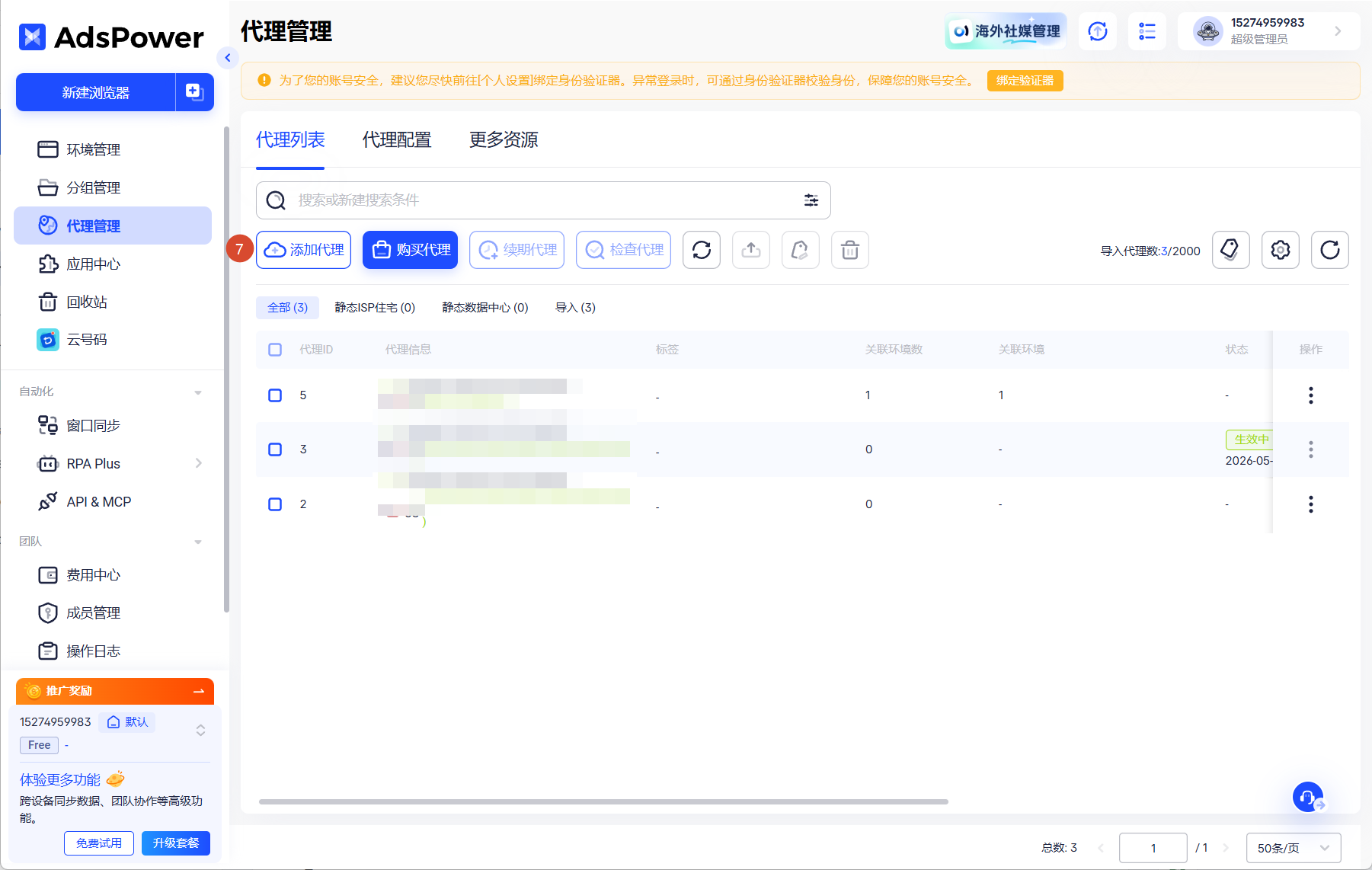
Task: Filter by 导入 (3)
Action: (575, 308)
